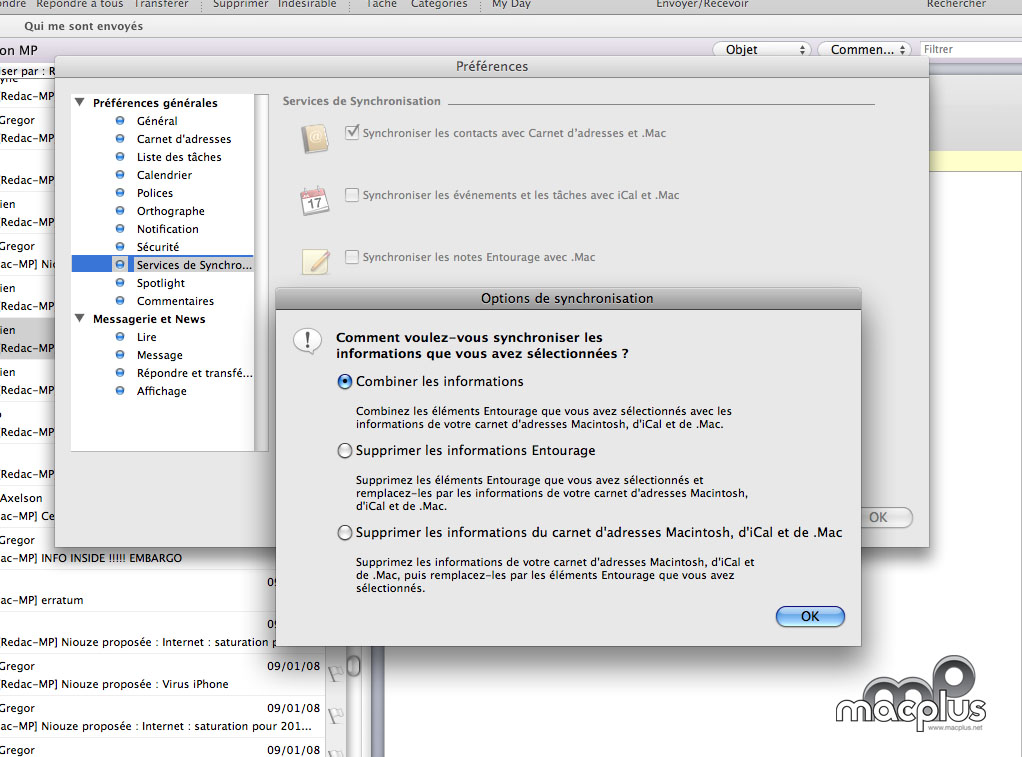The height and width of the screenshot is (757, 1022).
Task: Open 'Catégories' in the toolbar
Action: [x=439, y=4]
